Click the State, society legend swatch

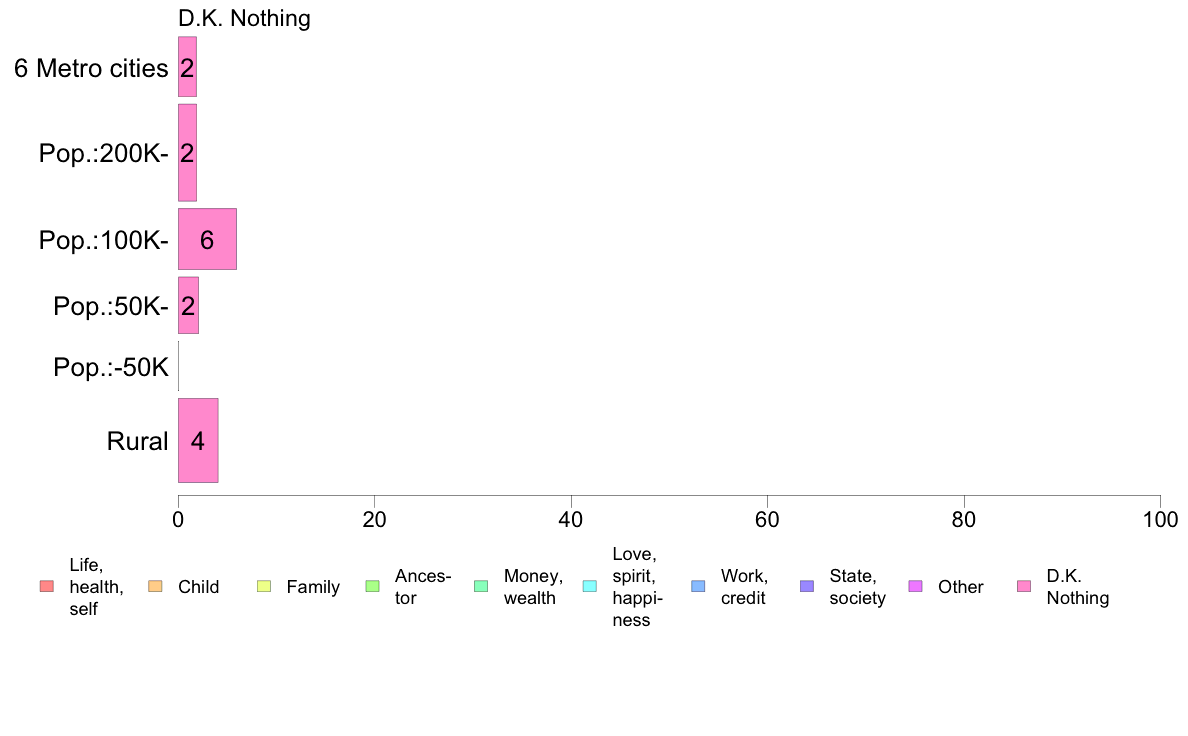click(x=807, y=587)
